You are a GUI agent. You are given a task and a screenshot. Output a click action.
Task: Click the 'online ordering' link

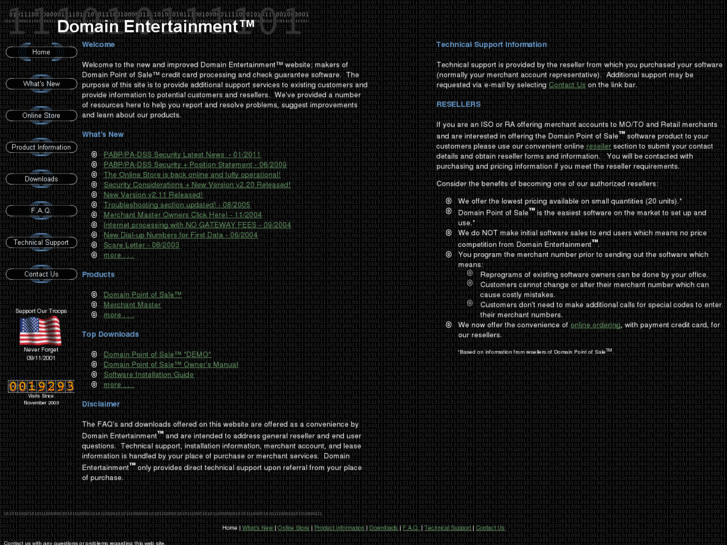[x=595, y=325]
